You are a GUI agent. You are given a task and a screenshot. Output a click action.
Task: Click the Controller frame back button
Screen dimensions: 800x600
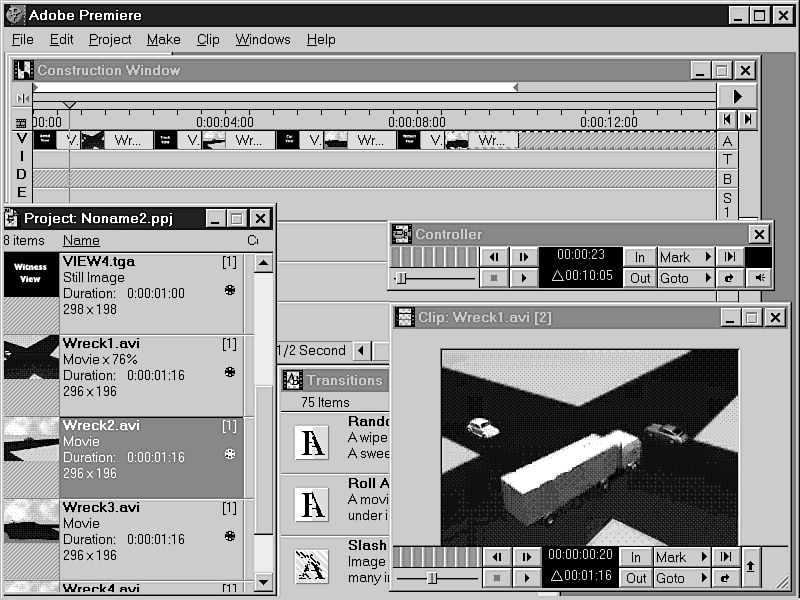(x=495, y=257)
